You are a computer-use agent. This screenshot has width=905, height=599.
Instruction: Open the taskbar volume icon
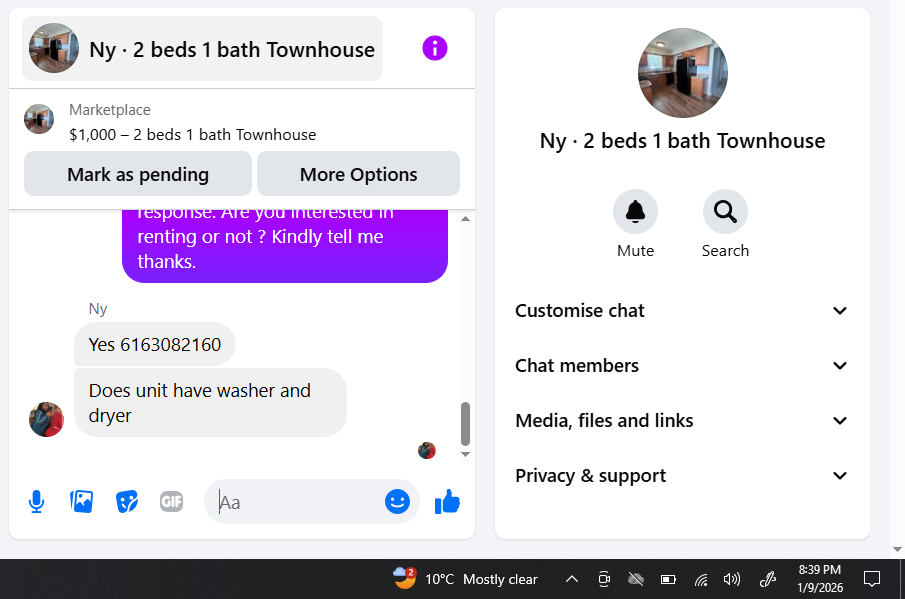731,579
